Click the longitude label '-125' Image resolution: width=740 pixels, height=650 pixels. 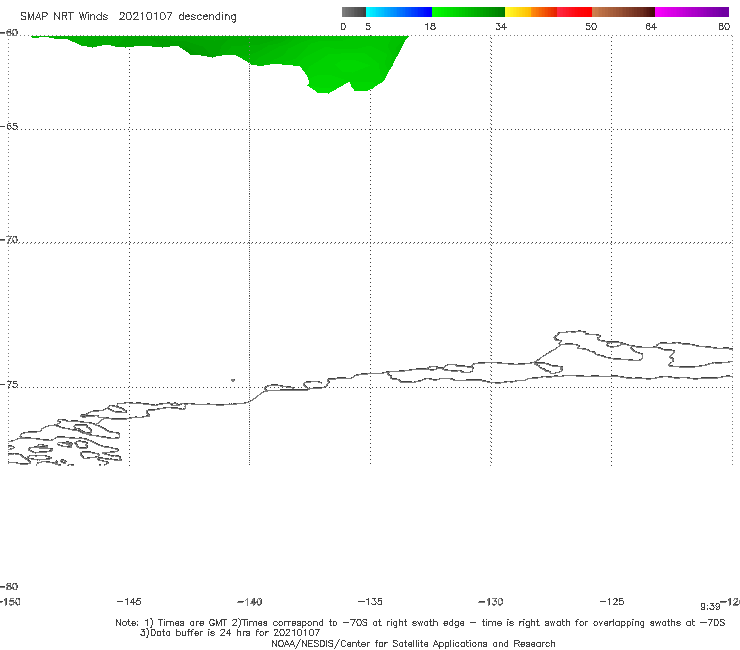(612, 602)
